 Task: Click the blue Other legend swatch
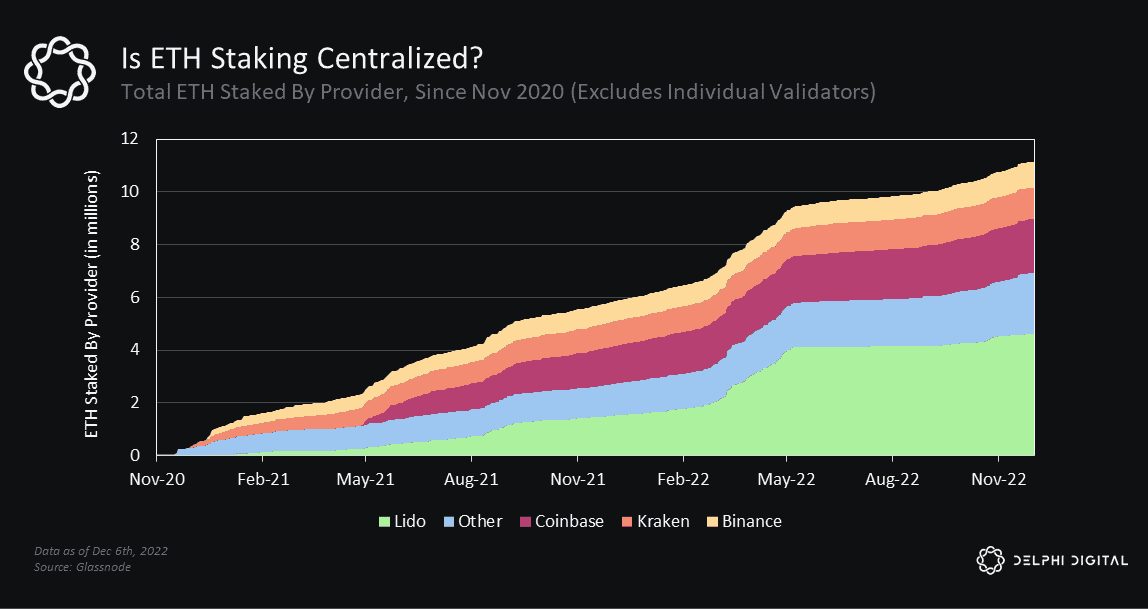pyautogui.click(x=449, y=522)
